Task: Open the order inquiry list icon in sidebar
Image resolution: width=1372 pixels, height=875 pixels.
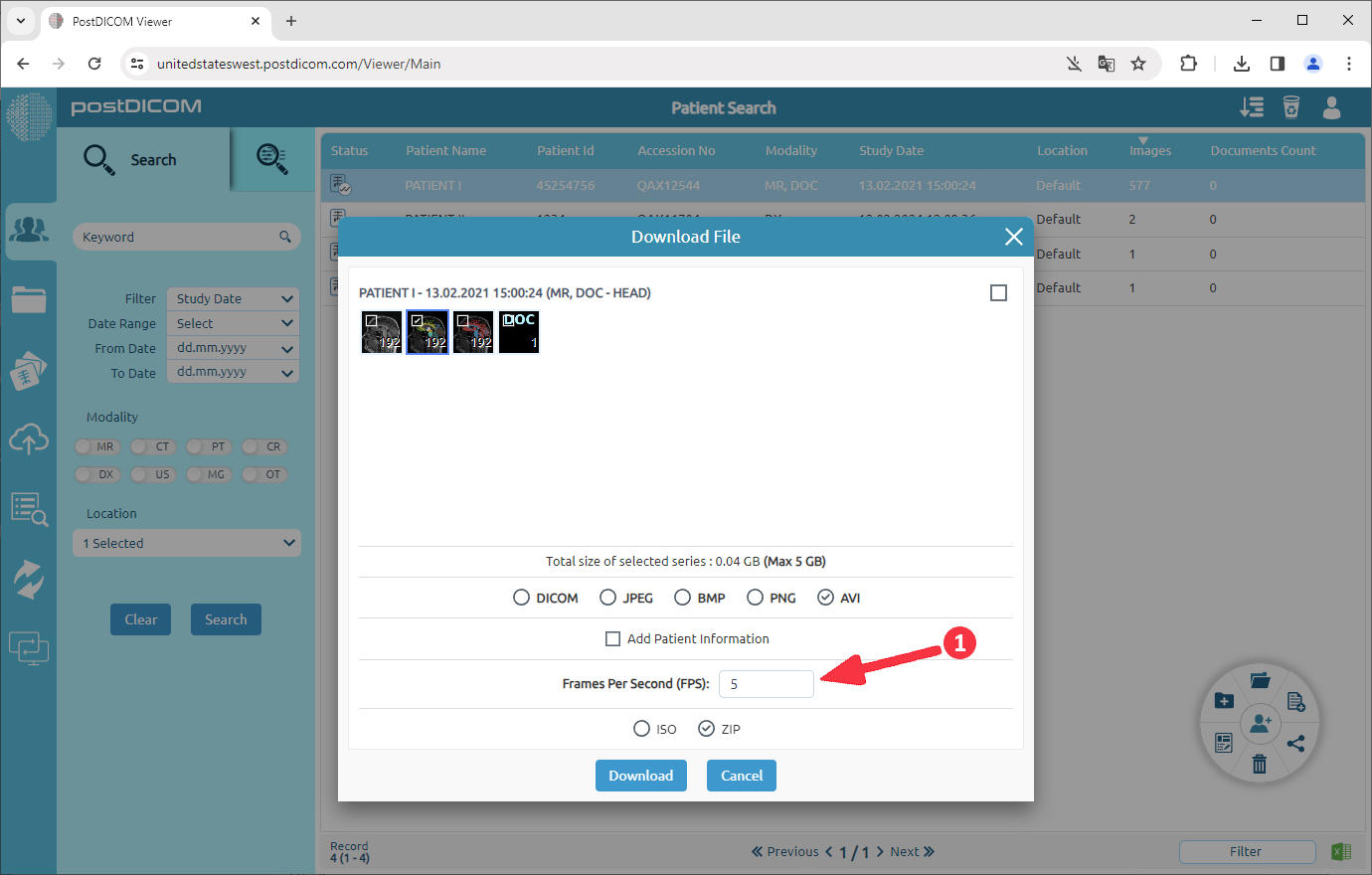Action: coord(29,509)
